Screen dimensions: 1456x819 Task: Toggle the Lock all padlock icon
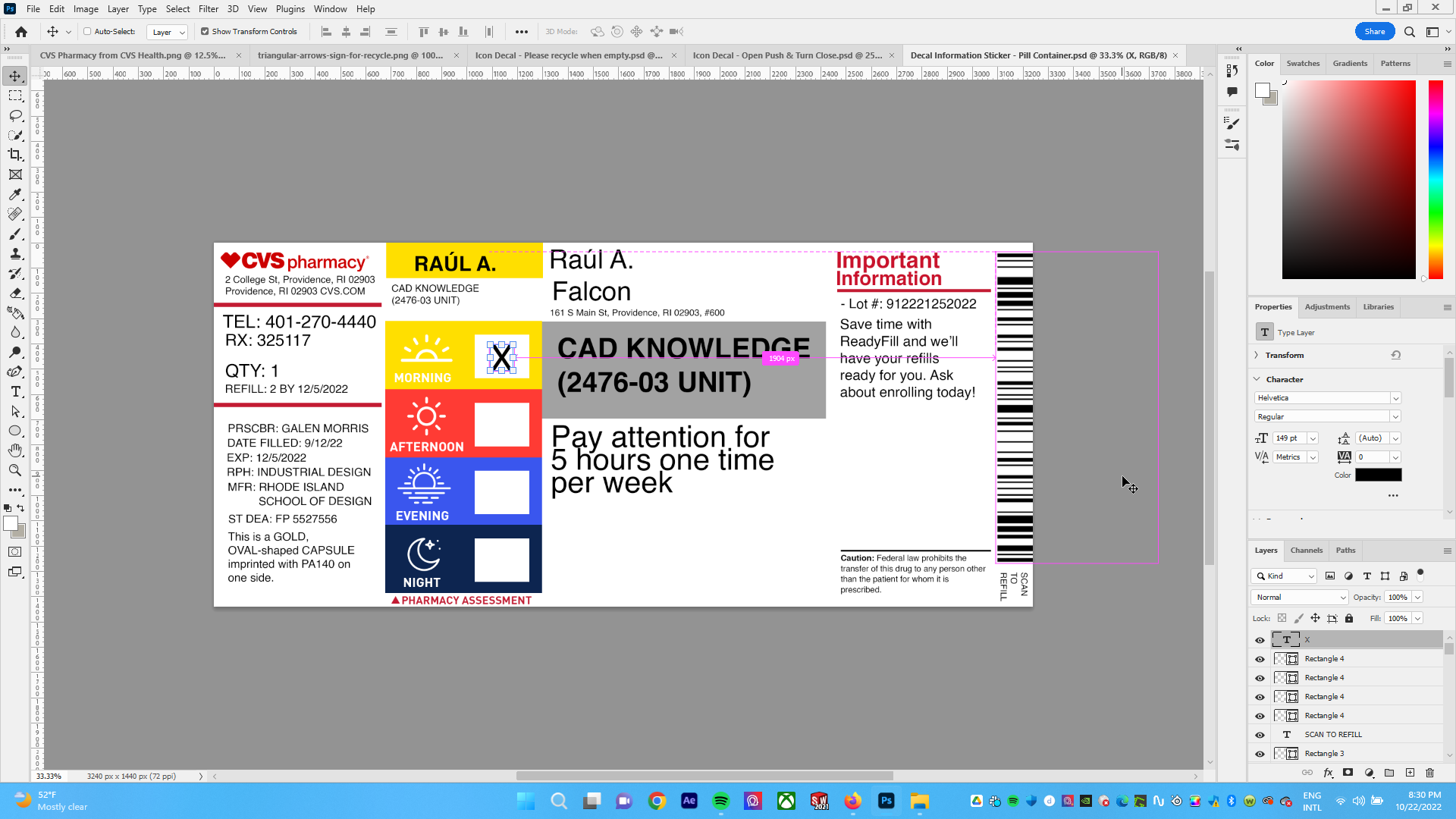click(1349, 619)
